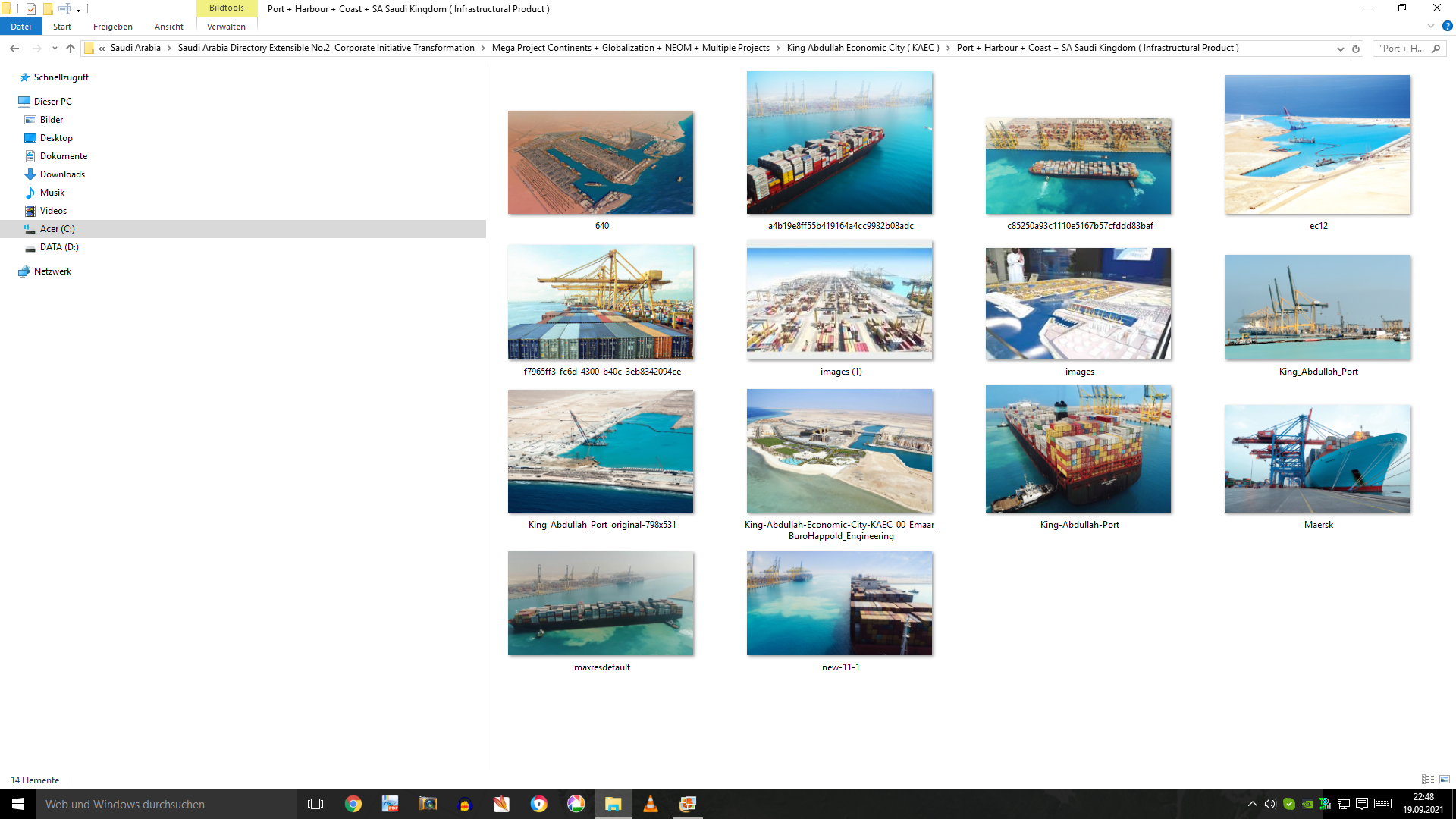This screenshot has width=1456, height=819.
Task: Show hidden tray icons chevron
Action: (x=1252, y=804)
